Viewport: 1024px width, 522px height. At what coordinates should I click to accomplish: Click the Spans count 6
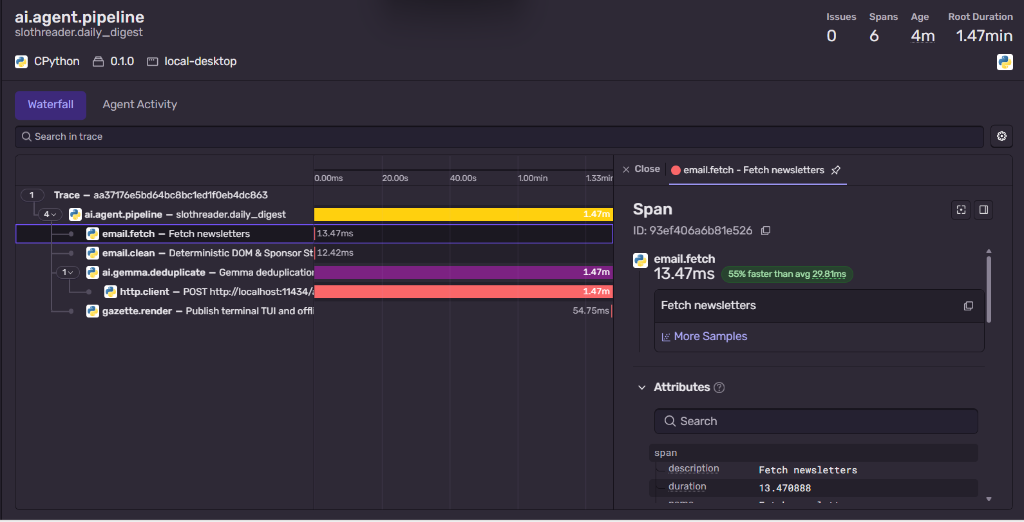click(874, 36)
